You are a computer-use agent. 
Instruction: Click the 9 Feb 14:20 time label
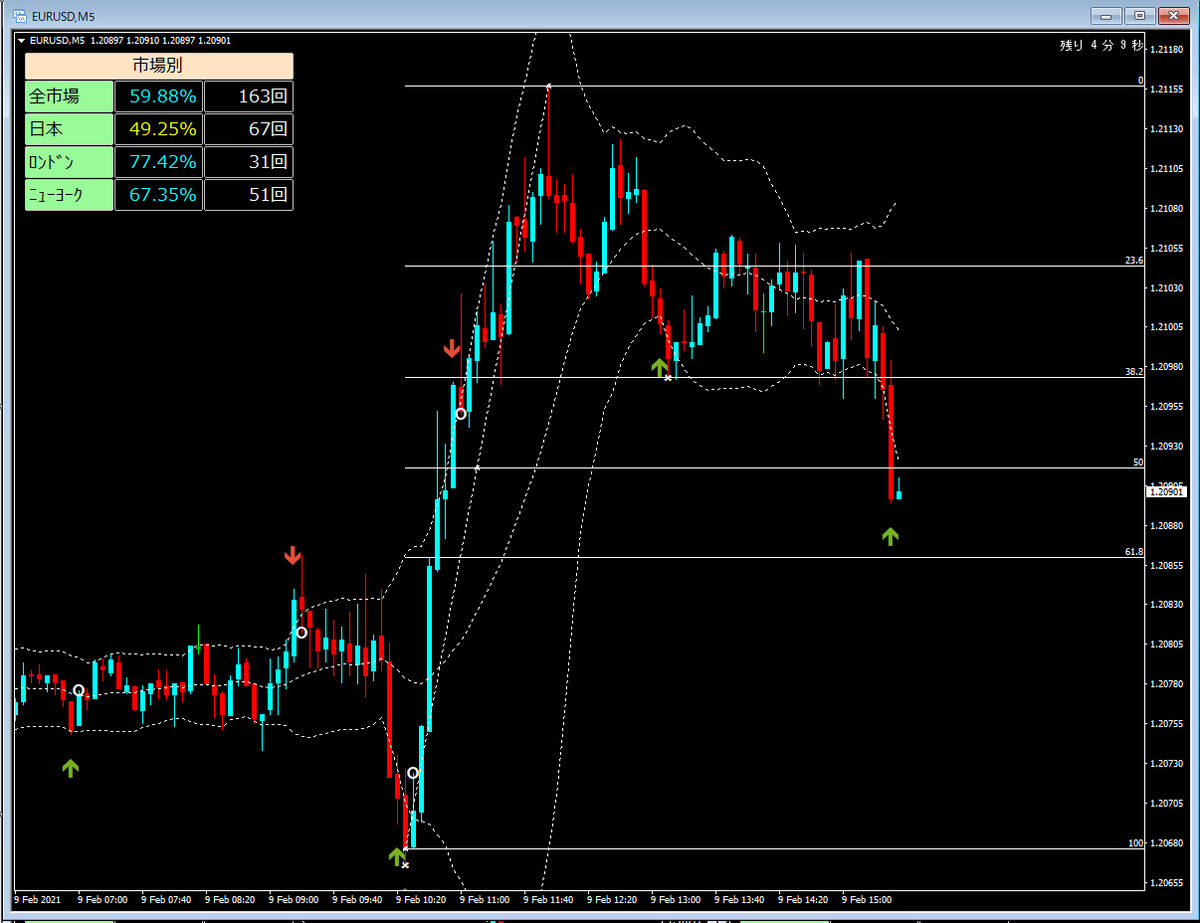[804, 899]
